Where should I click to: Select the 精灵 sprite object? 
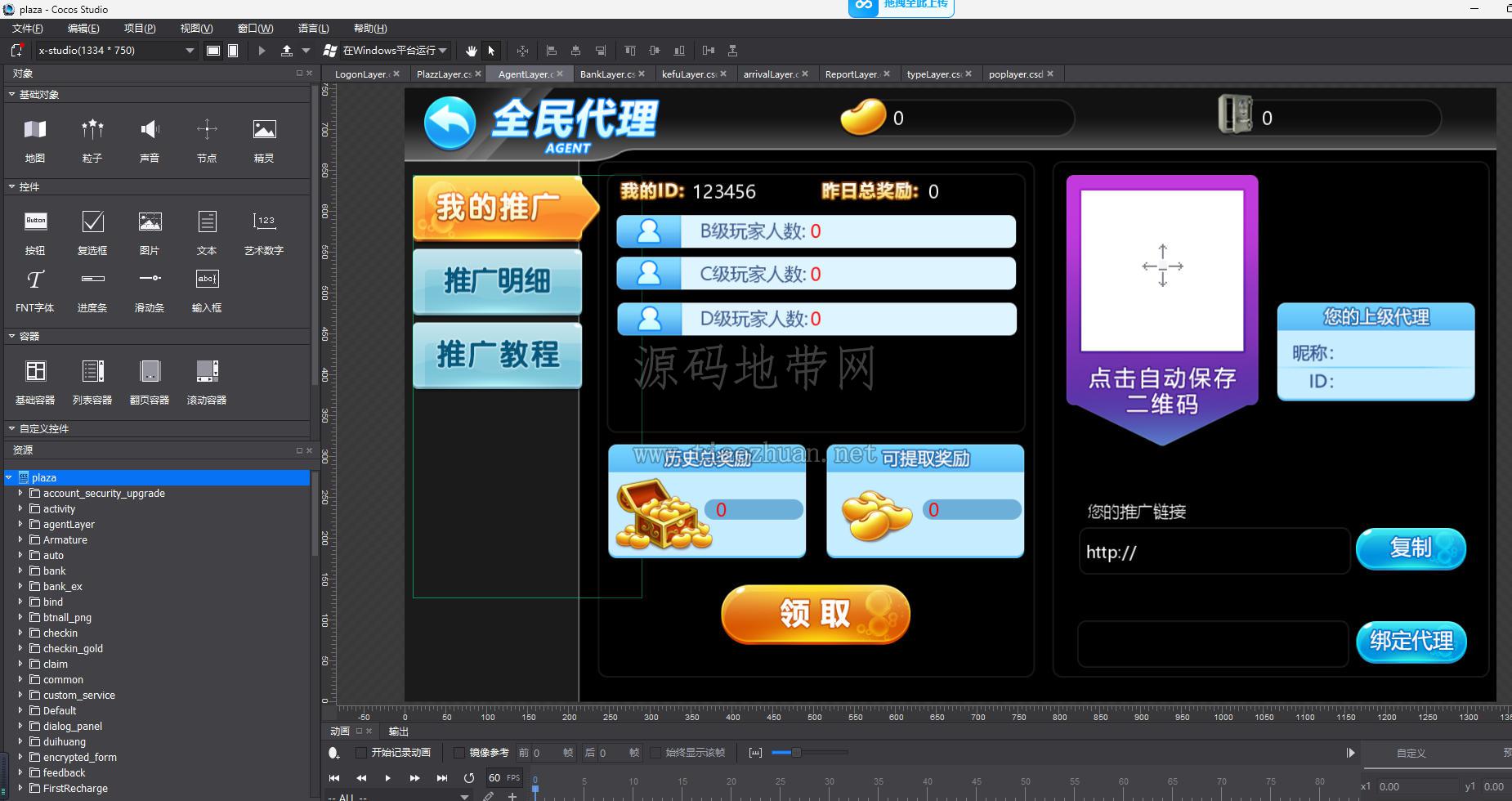coord(264,129)
